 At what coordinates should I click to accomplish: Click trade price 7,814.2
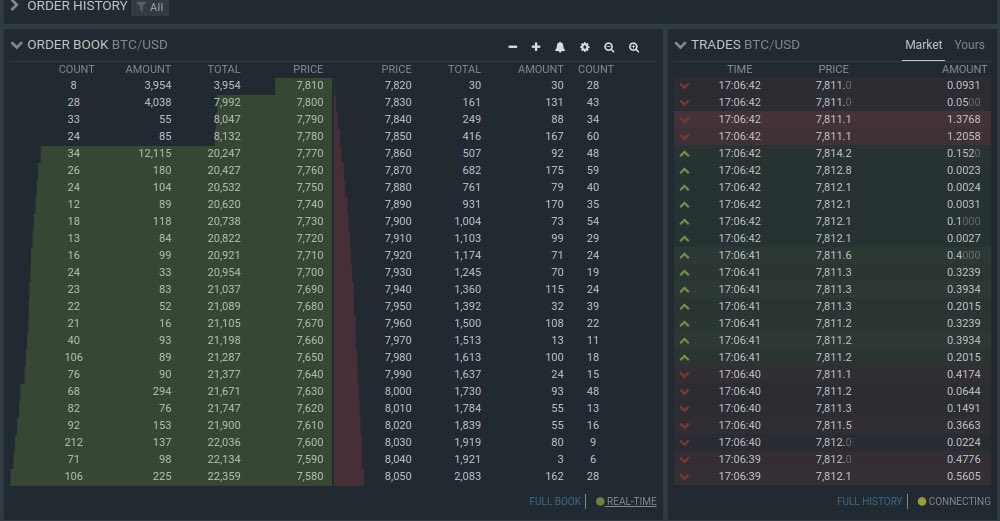[833, 153]
